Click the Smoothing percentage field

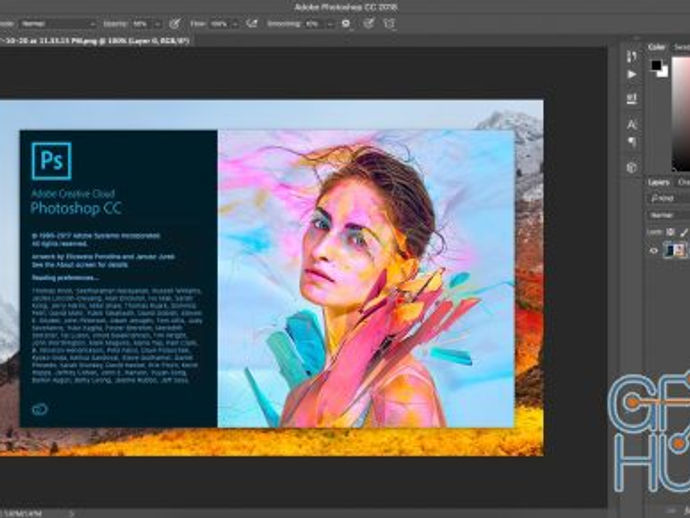click(314, 24)
